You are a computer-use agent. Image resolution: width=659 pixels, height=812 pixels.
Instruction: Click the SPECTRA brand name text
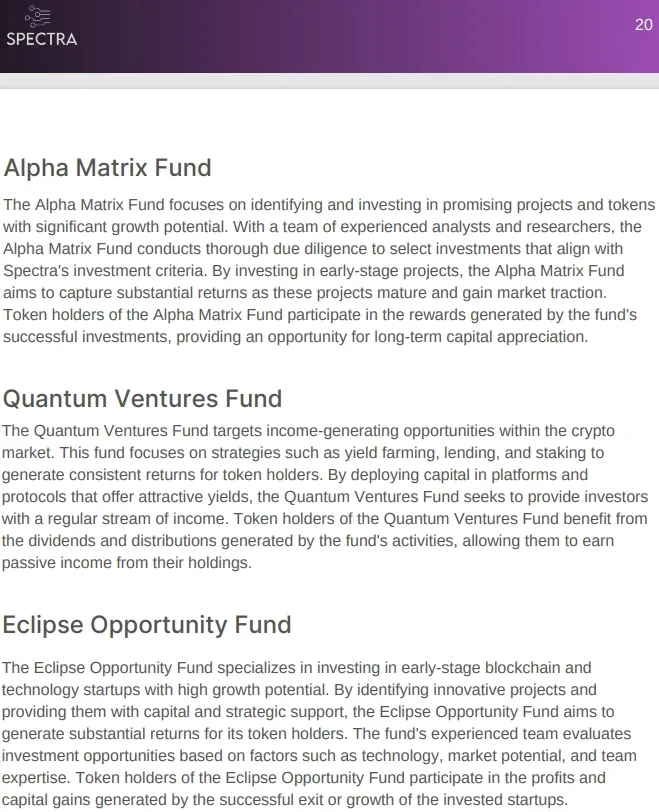click(41, 39)
